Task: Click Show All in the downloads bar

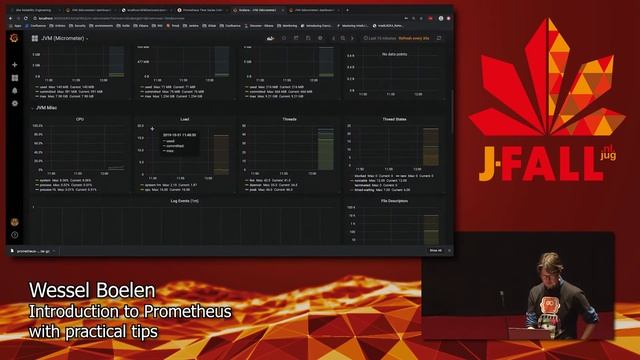Action: coord(436,250)
